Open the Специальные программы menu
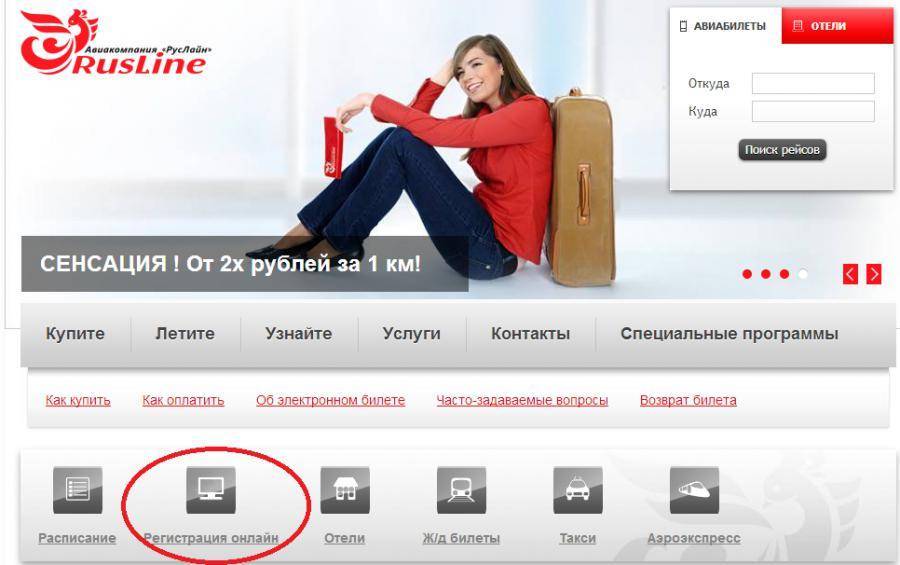 point(729,334)
